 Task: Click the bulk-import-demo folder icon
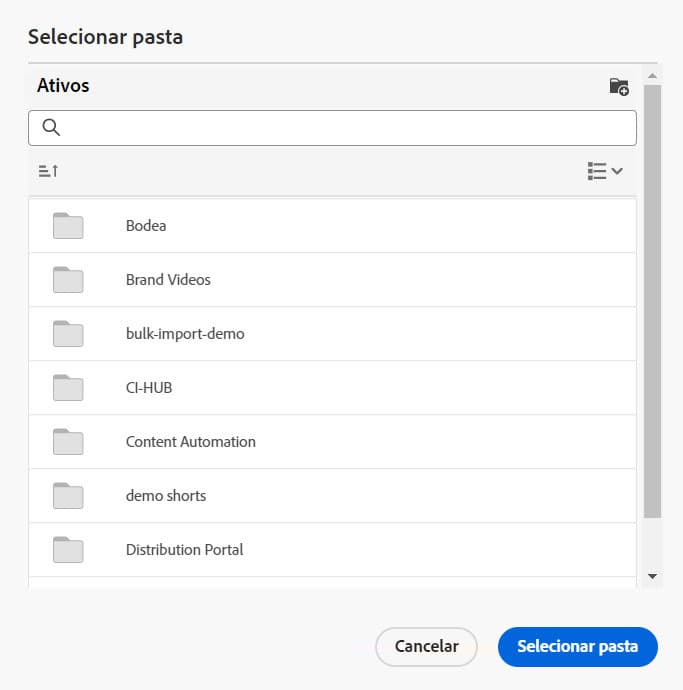click(x=68, y=334)
